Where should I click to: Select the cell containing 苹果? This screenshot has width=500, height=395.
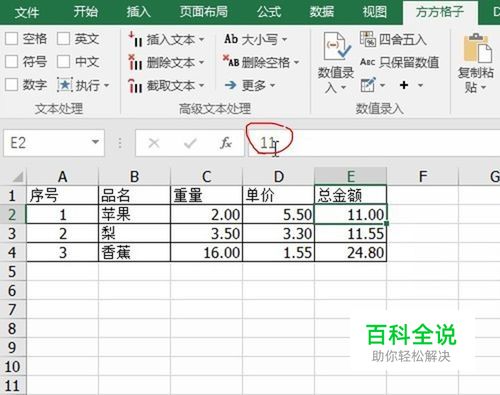tap(135, 214)
